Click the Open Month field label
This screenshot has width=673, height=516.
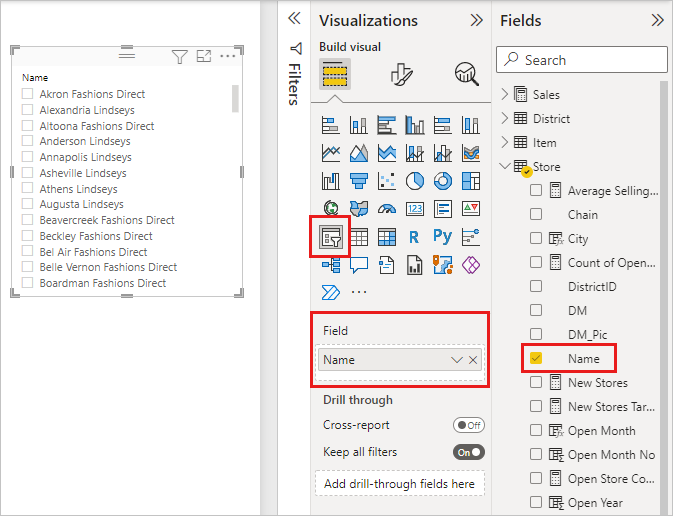pos(601,431)
